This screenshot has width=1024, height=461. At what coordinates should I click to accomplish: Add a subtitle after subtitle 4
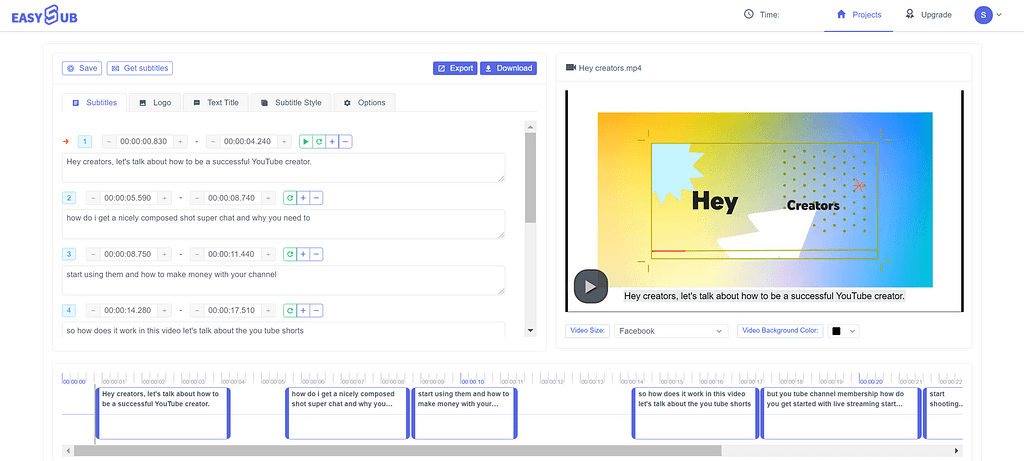[x=302, y=310]
